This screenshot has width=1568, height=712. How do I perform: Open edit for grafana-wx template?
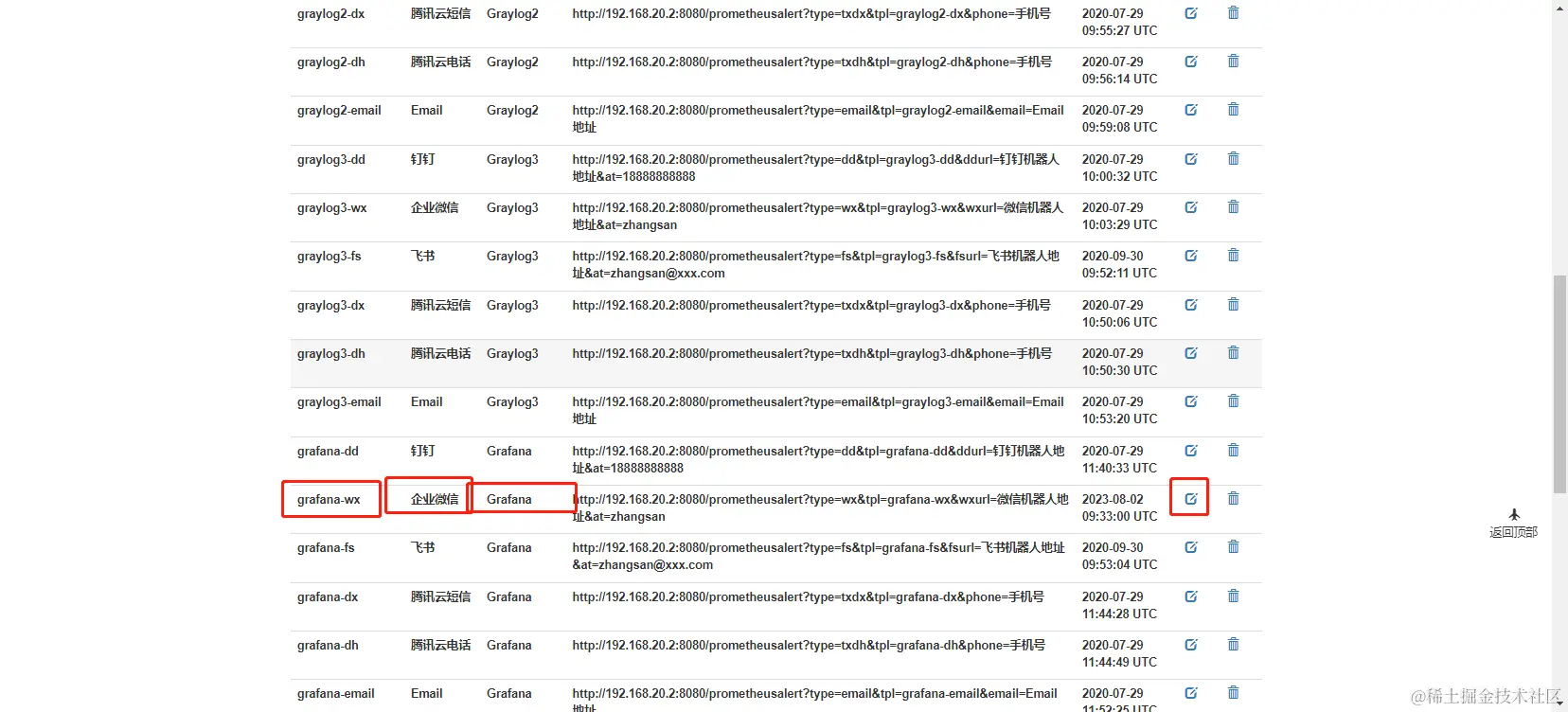pyautogui.click(x=1191, y=499)
